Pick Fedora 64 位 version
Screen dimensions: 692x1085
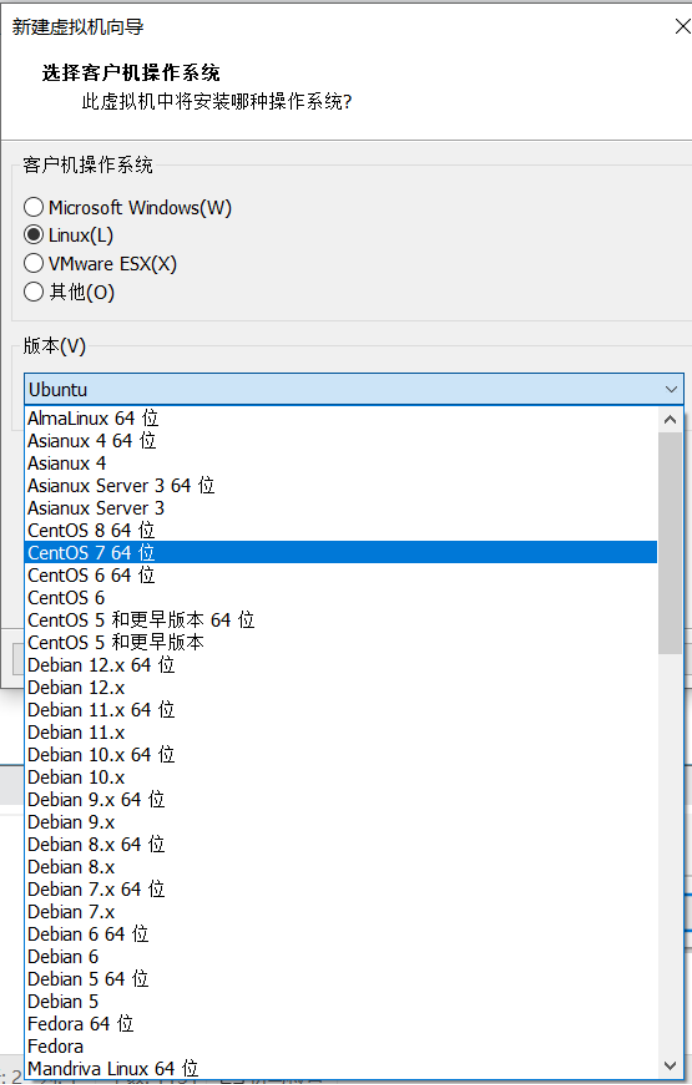tap(341, 1023)
